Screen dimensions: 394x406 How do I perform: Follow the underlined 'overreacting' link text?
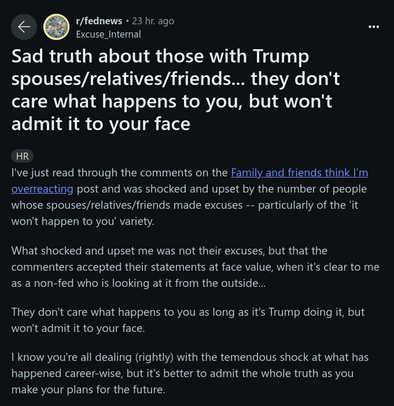(x=42, y=189)
